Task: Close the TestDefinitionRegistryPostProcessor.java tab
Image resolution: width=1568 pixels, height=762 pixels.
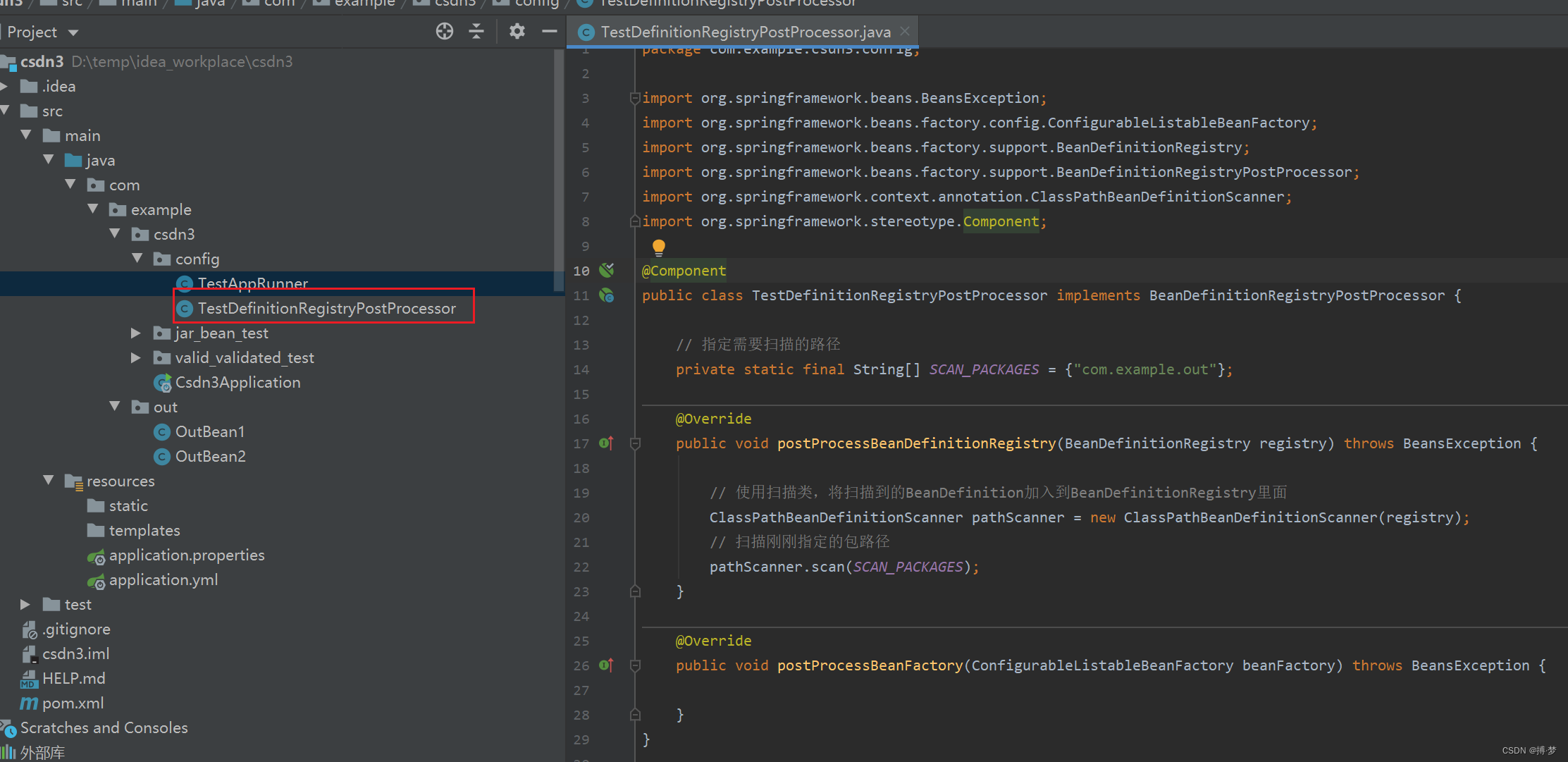Action: point(905,32)
